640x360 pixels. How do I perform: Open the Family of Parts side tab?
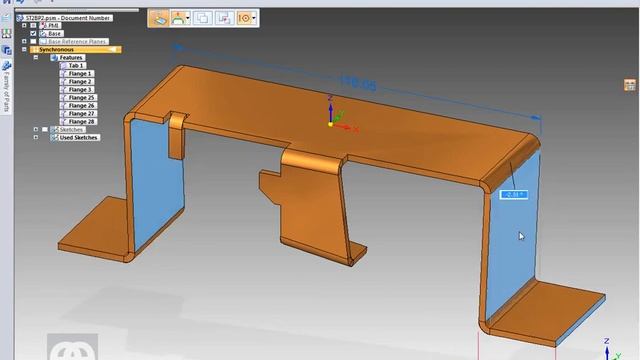(x=6, y=87)
